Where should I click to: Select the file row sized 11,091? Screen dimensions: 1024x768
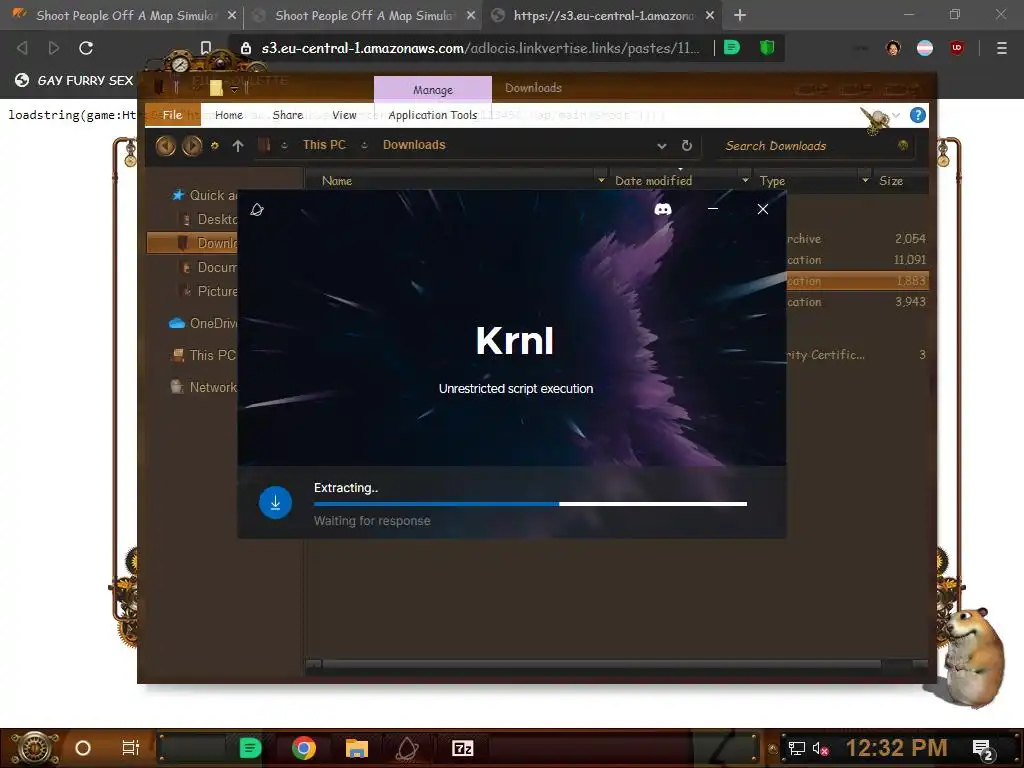[857, 260]
